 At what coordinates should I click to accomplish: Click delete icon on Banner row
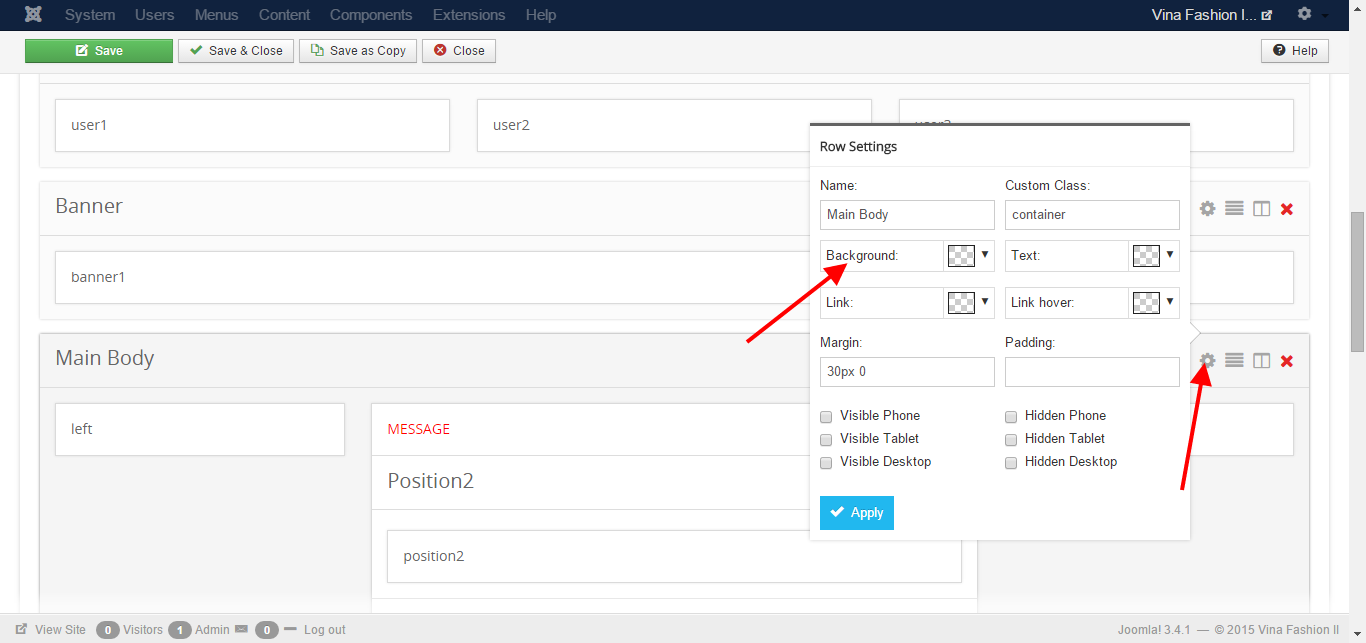(x=1287, y=209)
